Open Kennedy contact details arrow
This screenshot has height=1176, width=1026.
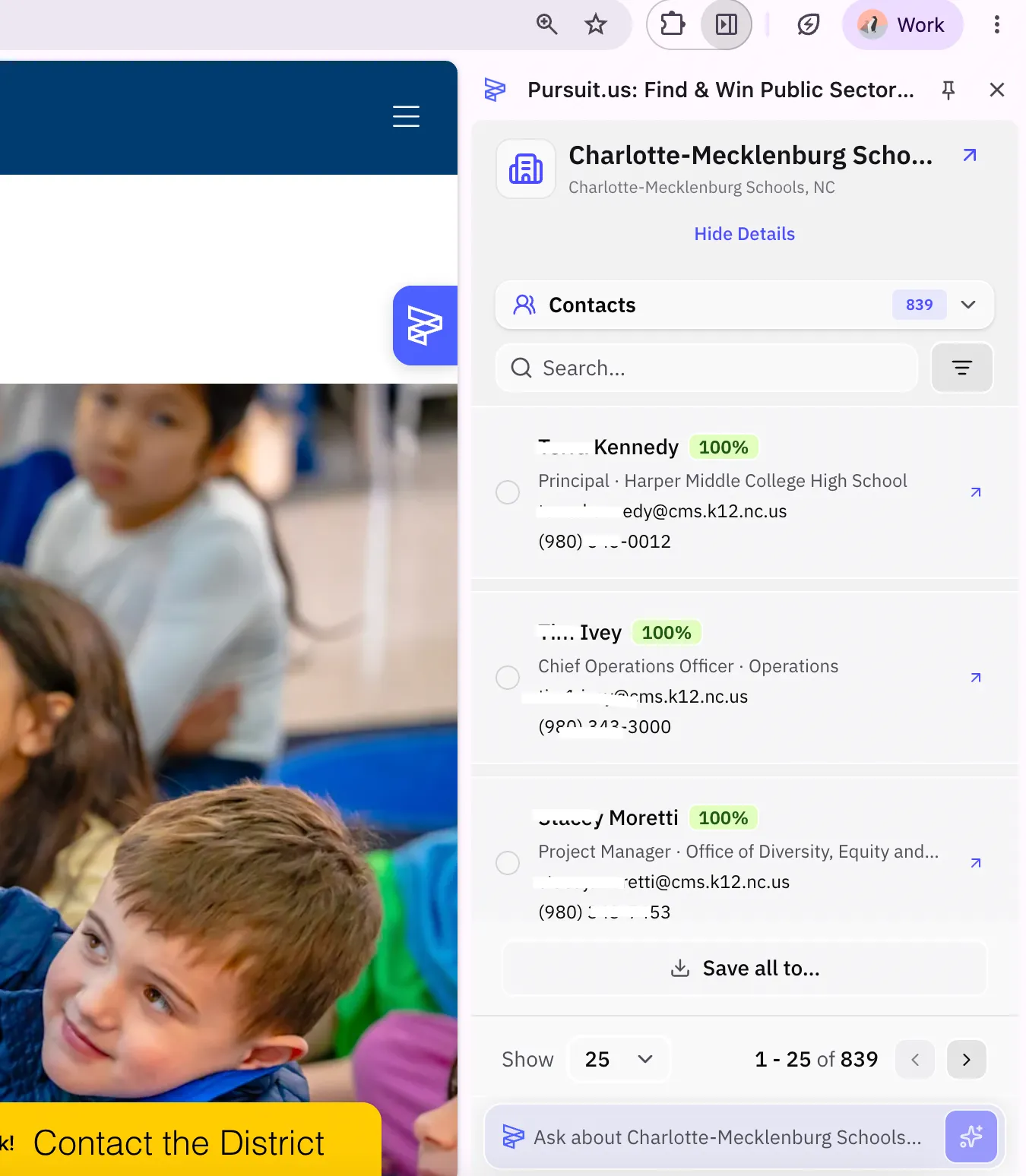pyautogui.click(x=976, y=492)
